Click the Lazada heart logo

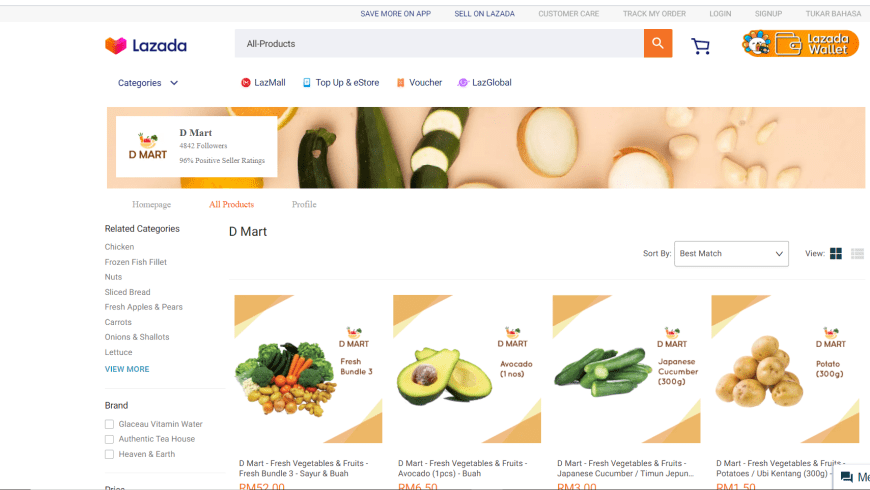[116, 46]
